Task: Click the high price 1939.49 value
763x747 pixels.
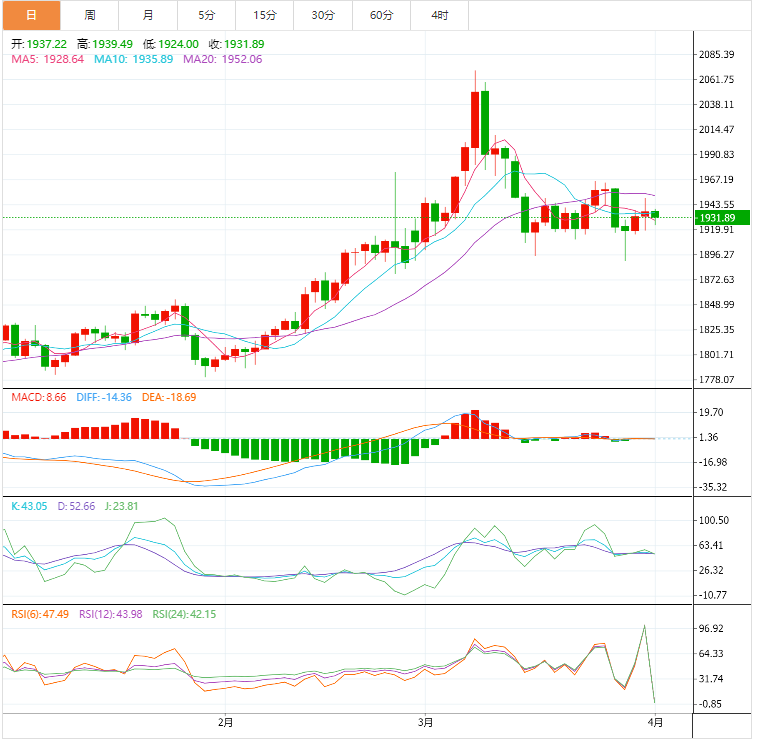Action: 113,44
